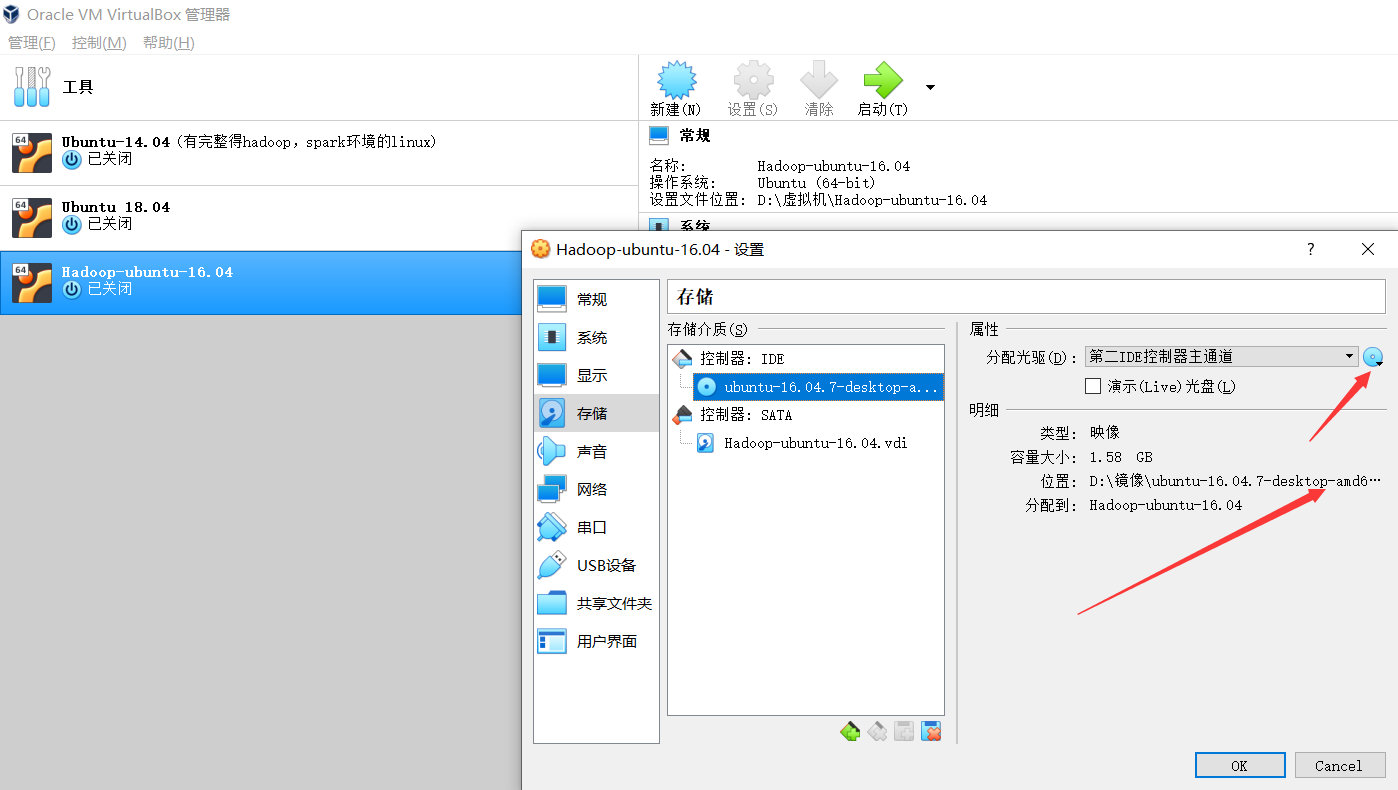The width and height of the screenshot is (1398, 790).
Task: Click the 容量大小 value 1.58 GB
Action: point(1121,457)
